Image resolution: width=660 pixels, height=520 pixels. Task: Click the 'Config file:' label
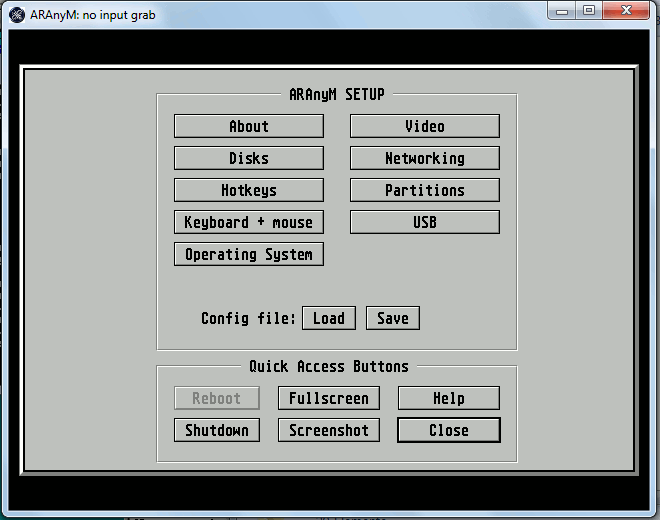point(248,318)
